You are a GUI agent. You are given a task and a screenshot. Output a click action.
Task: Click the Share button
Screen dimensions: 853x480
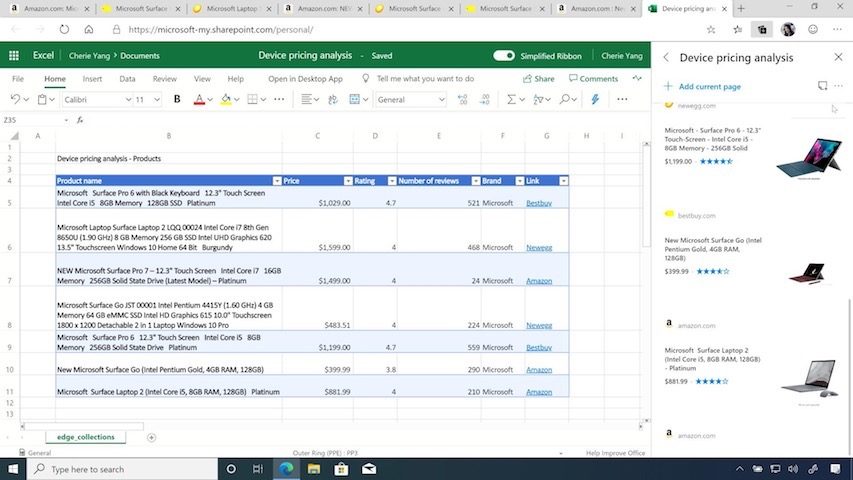539,78
